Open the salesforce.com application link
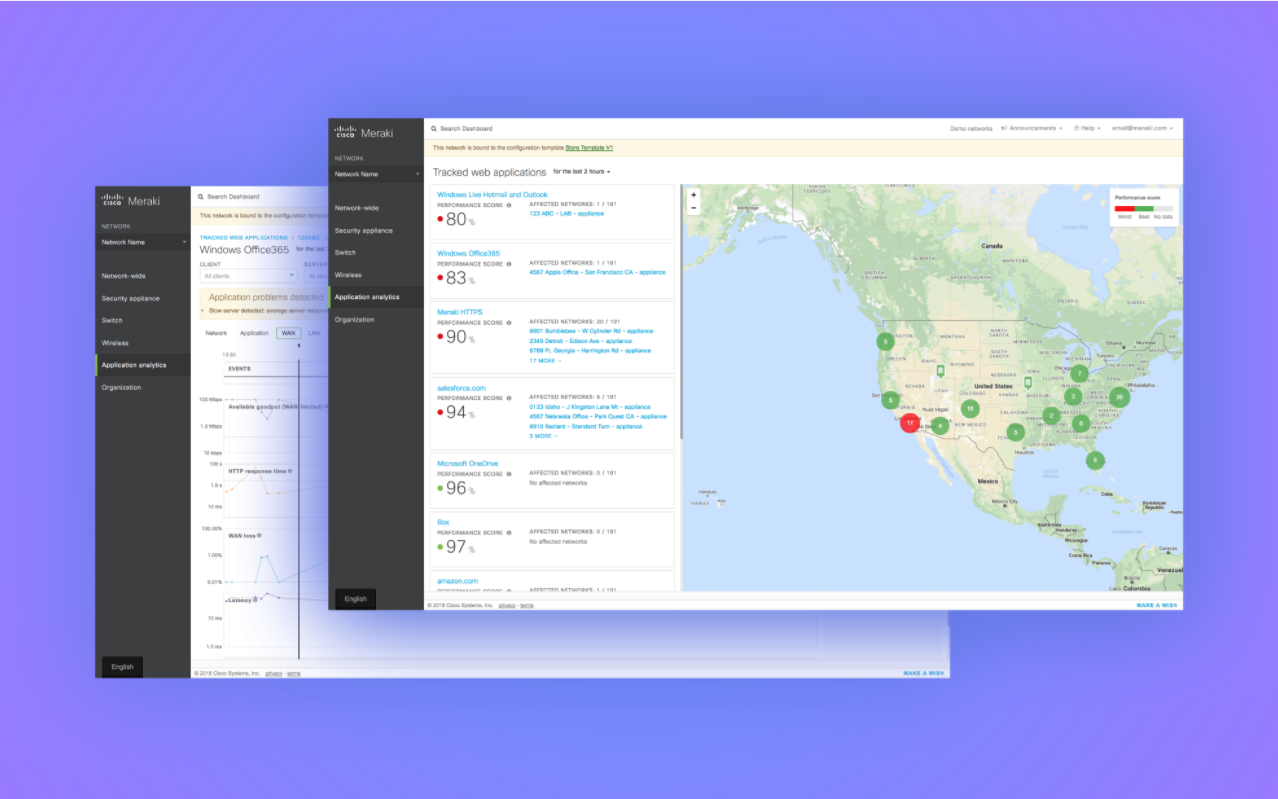1278x799 pixels. [461, 388]
